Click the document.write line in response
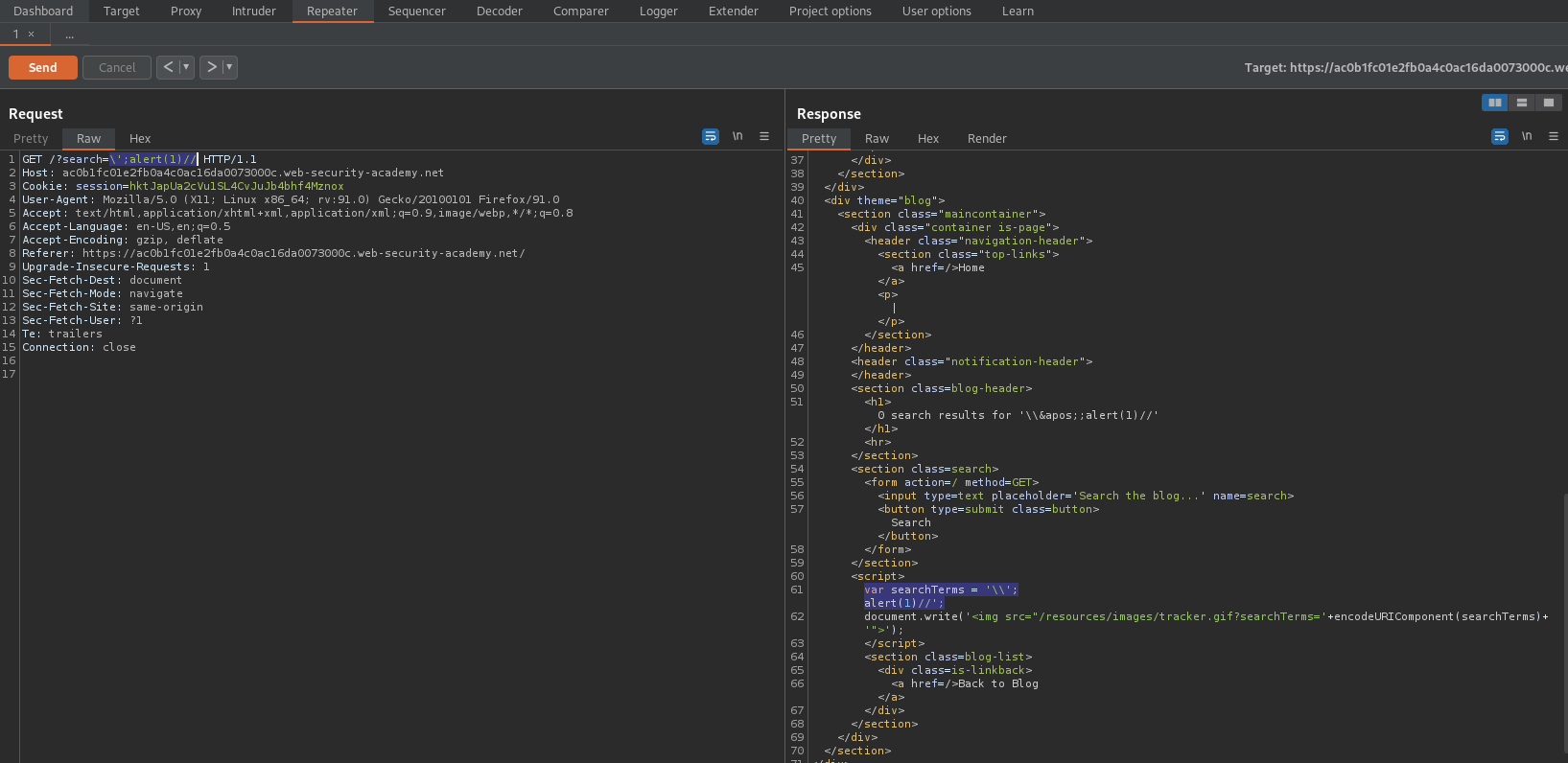 point(1205,617)
